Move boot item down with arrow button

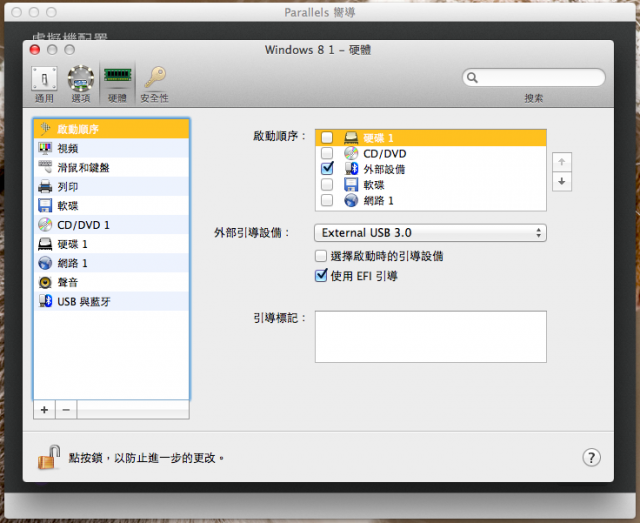(x=562, y=181)
